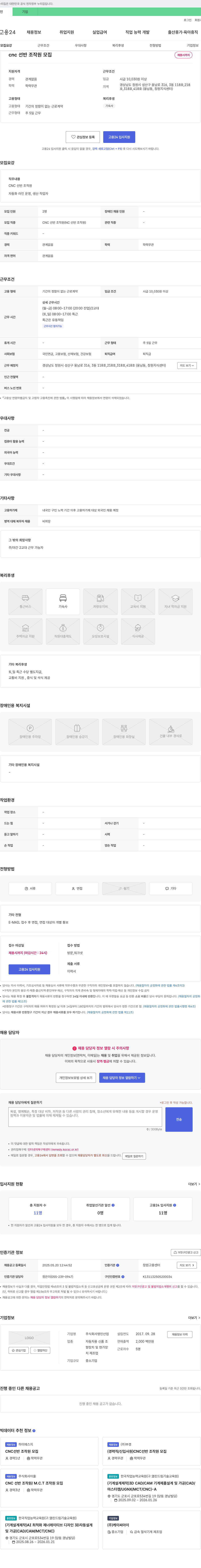Click the top 고용24 입사지원 button
Screen dimensions: 201x1568
(119, 137)
